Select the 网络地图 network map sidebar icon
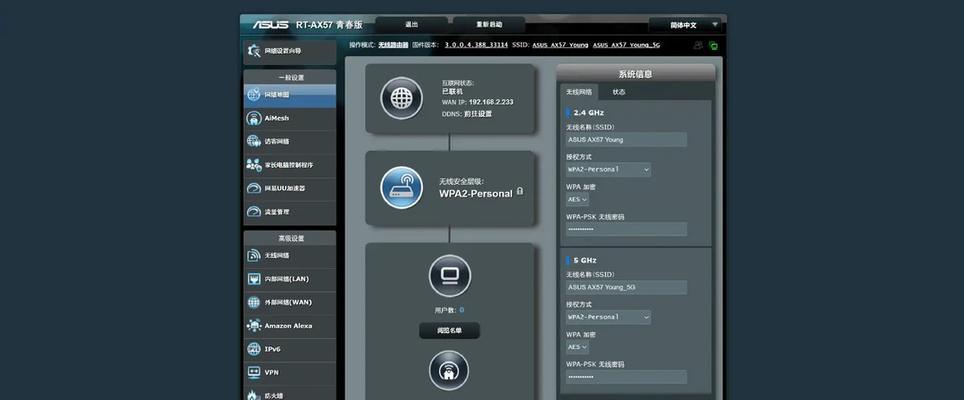The width and height of the screenshot is (964, 400). 254,95
